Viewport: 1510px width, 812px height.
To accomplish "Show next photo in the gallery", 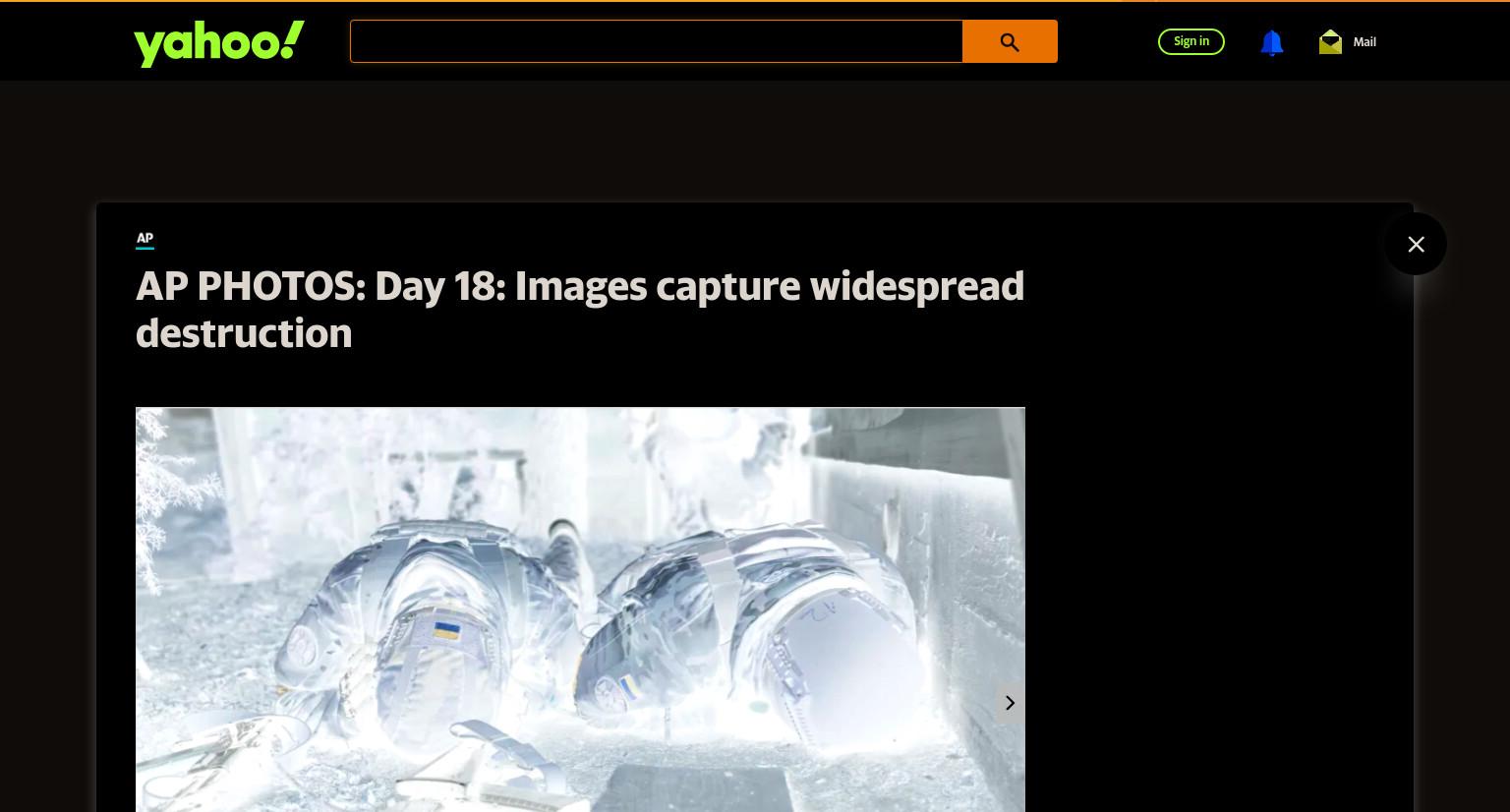I will coord(1010,703).
